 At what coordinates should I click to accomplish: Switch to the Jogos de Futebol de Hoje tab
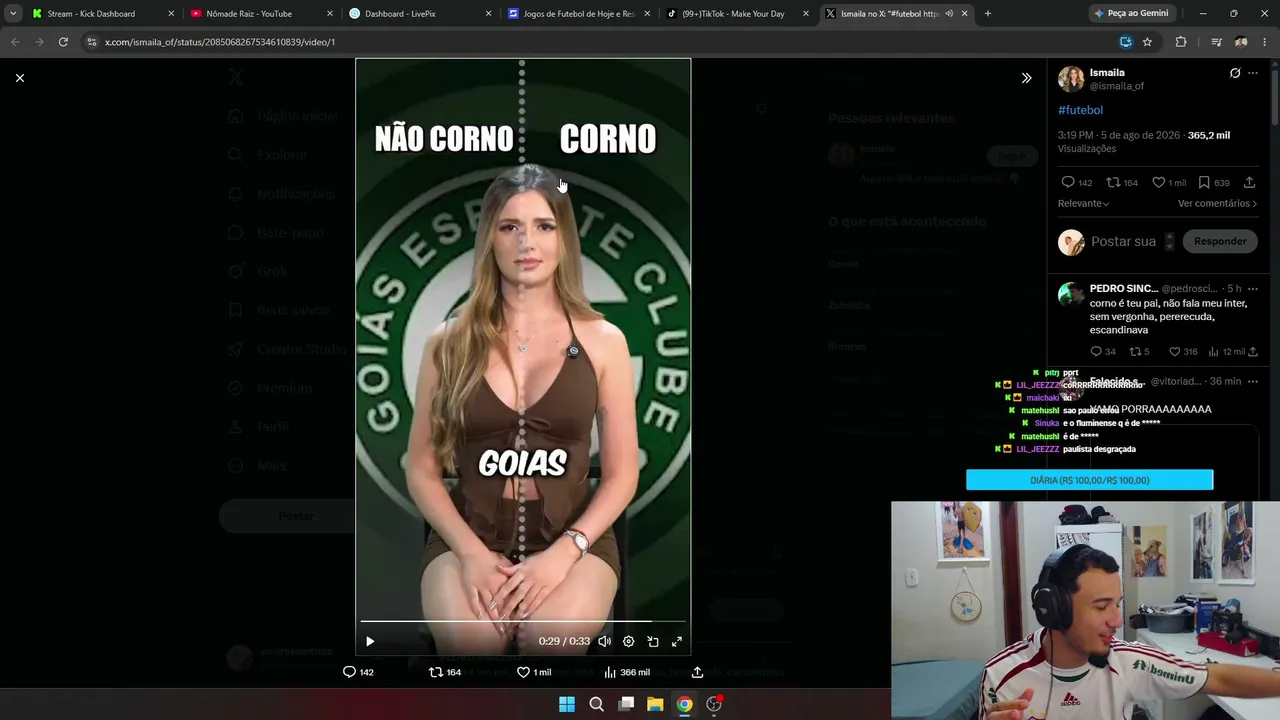pyautogui.click(x=579, y=14)
